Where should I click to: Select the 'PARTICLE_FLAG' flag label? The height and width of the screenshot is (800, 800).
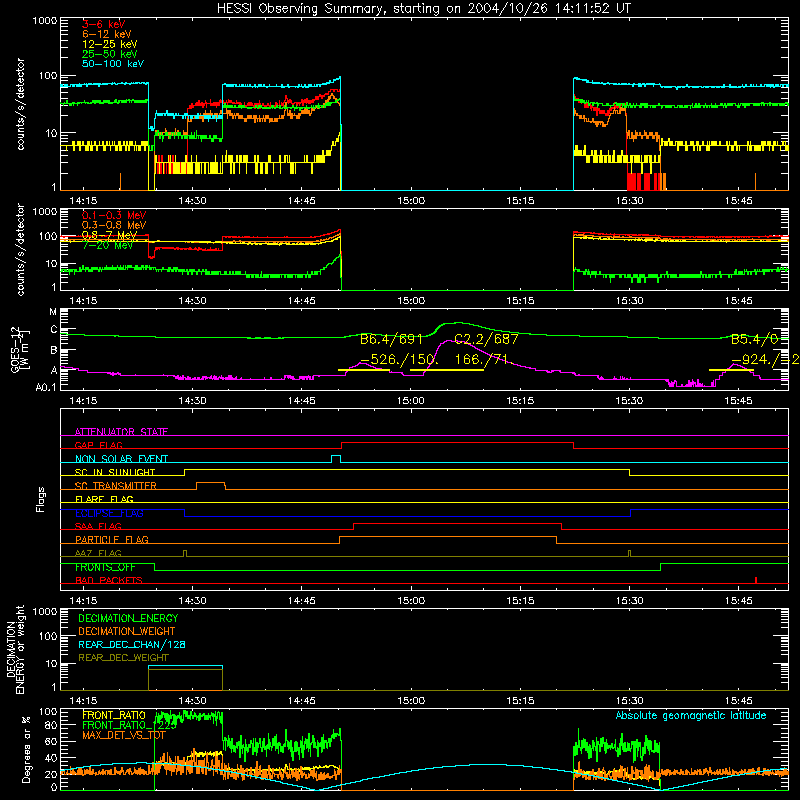pyautogui.click(x=112, y=540)
